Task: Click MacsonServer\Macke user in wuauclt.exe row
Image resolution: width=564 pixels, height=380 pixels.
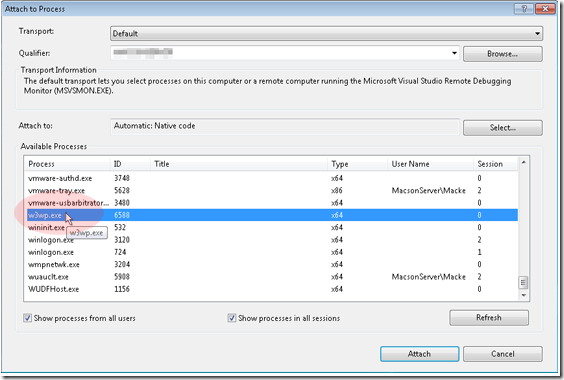Action: click(429, 277)
